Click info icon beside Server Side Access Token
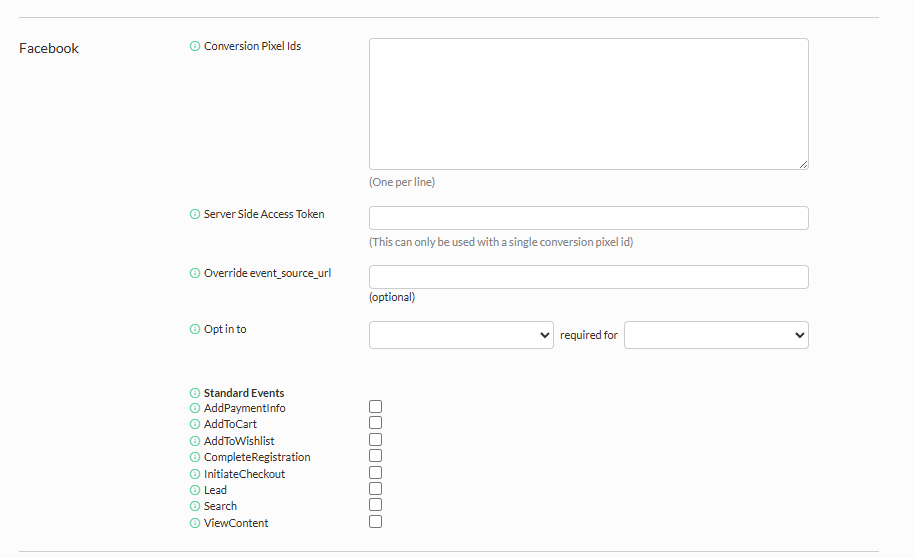Screen dimensions: 915x558 [x=195, y=214]
